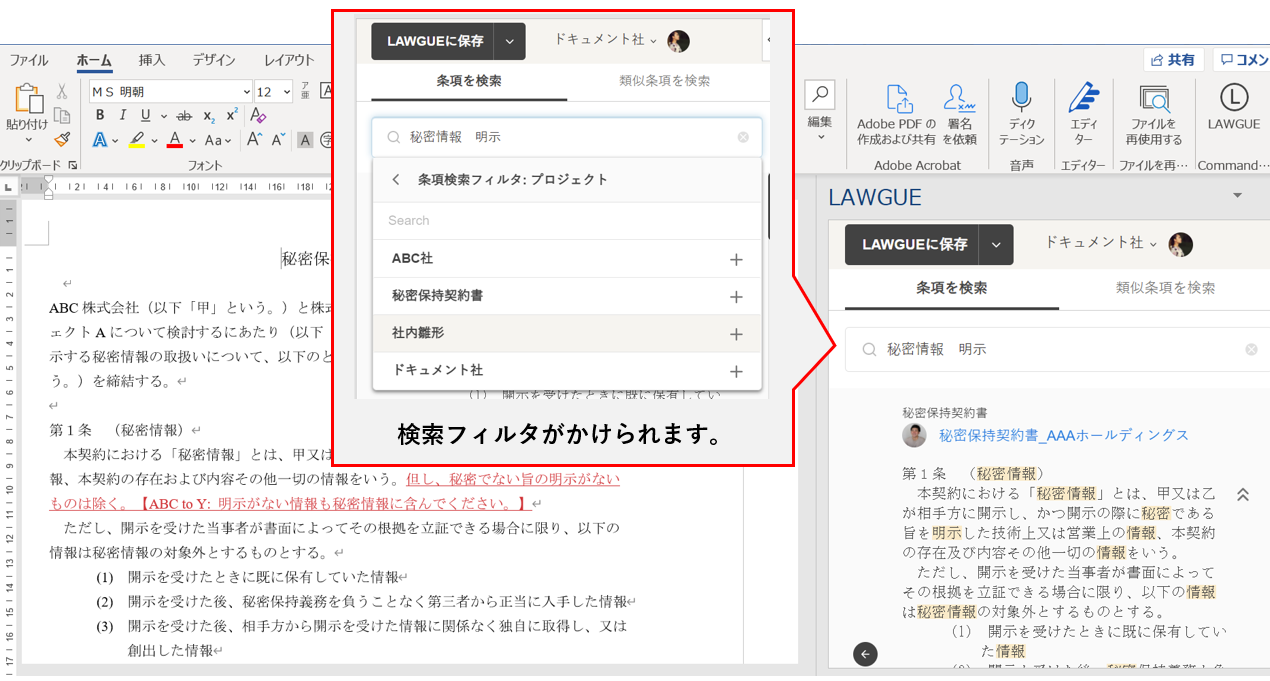Open the 秘密保持契約書_AAAホールディングス link
This screenshot has width=1270, height=681.
pos(1063,435)
